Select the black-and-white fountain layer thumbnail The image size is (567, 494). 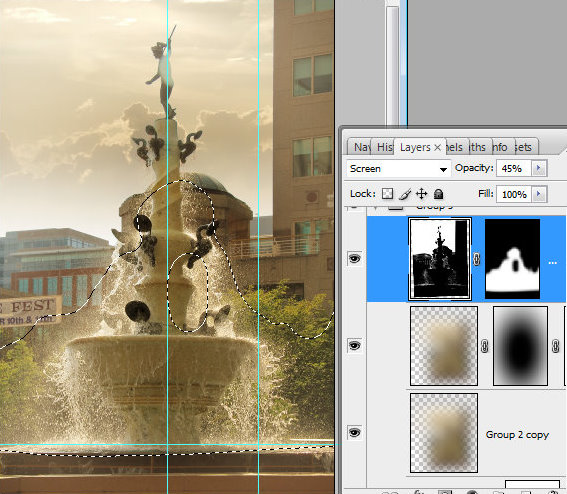point(440,259)
